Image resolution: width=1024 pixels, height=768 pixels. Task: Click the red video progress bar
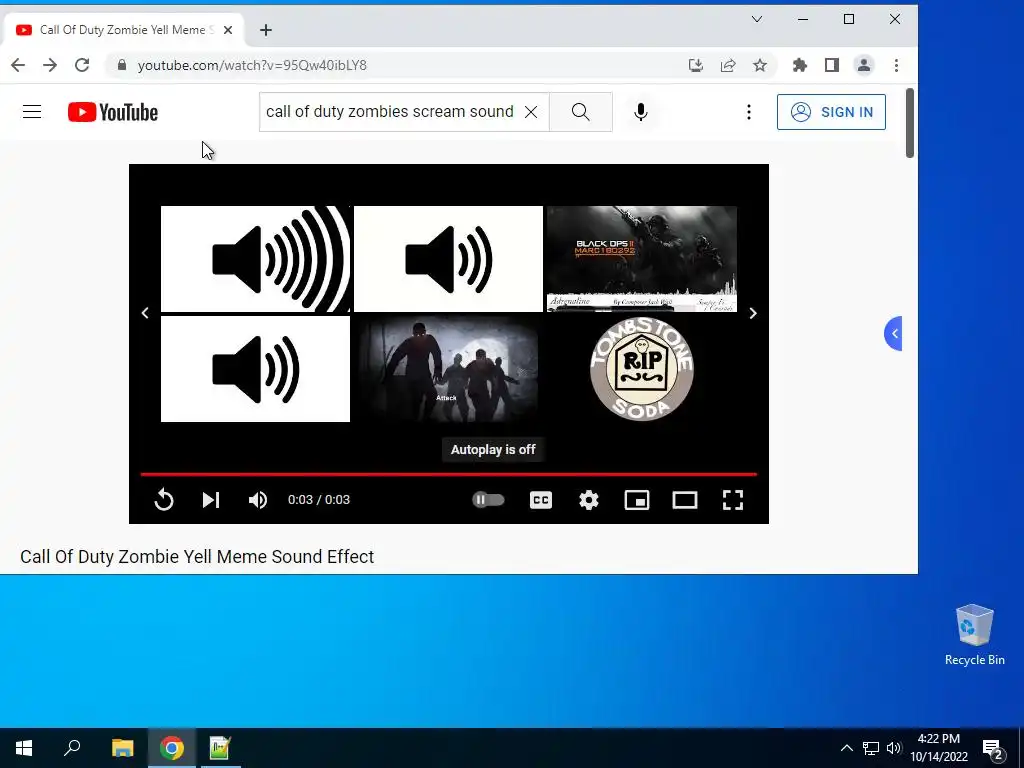(x=449, y=474)
